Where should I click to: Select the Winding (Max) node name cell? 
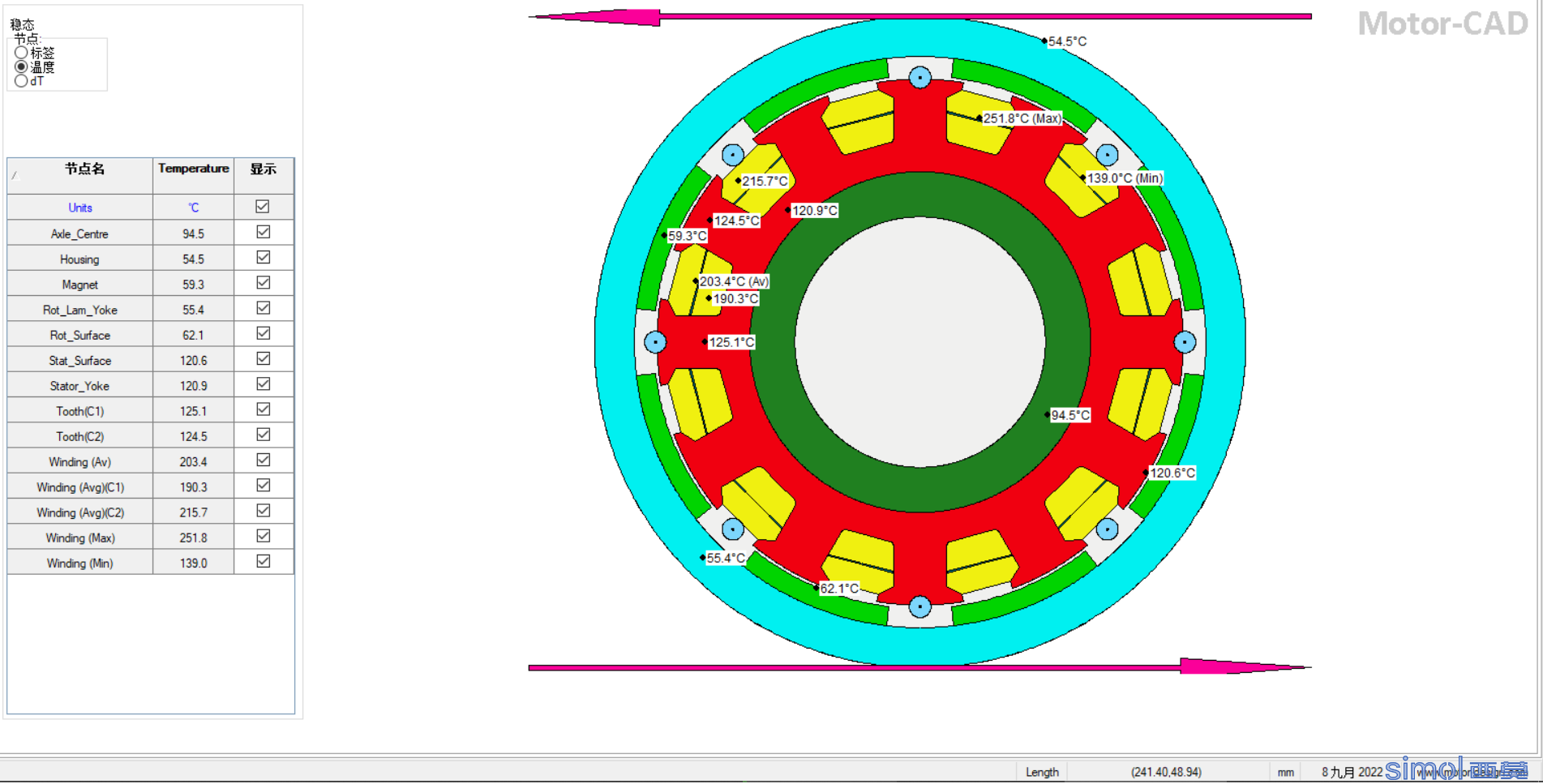point(80,538)
